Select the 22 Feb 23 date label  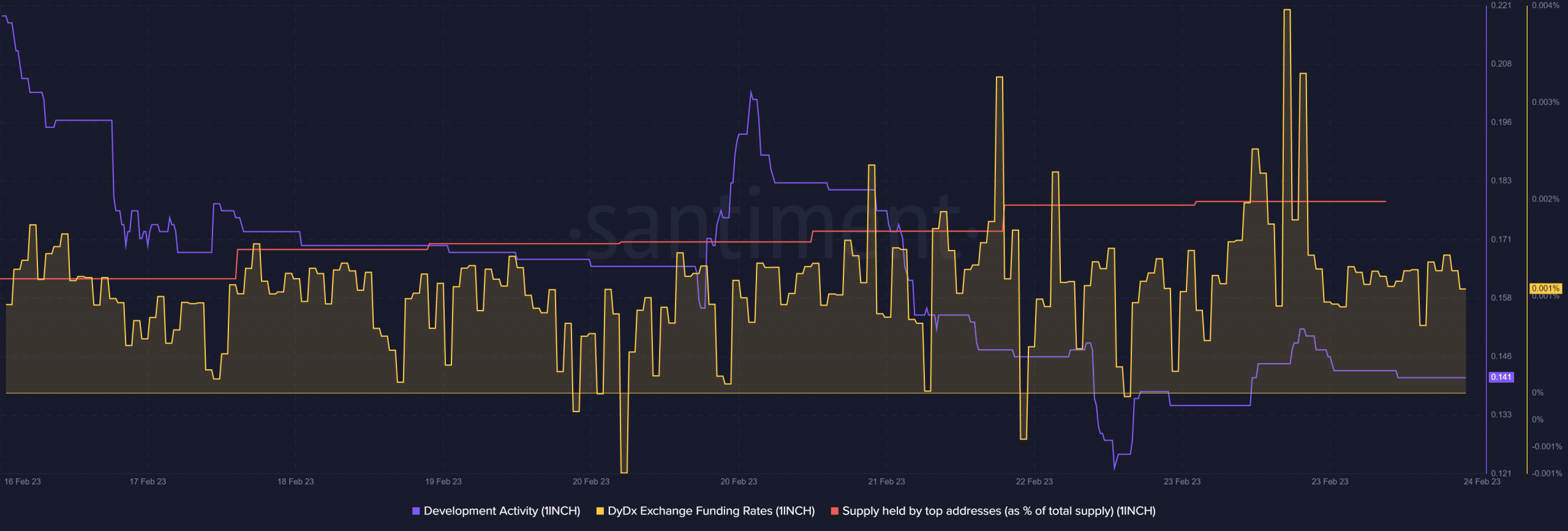coord(1034,481)
